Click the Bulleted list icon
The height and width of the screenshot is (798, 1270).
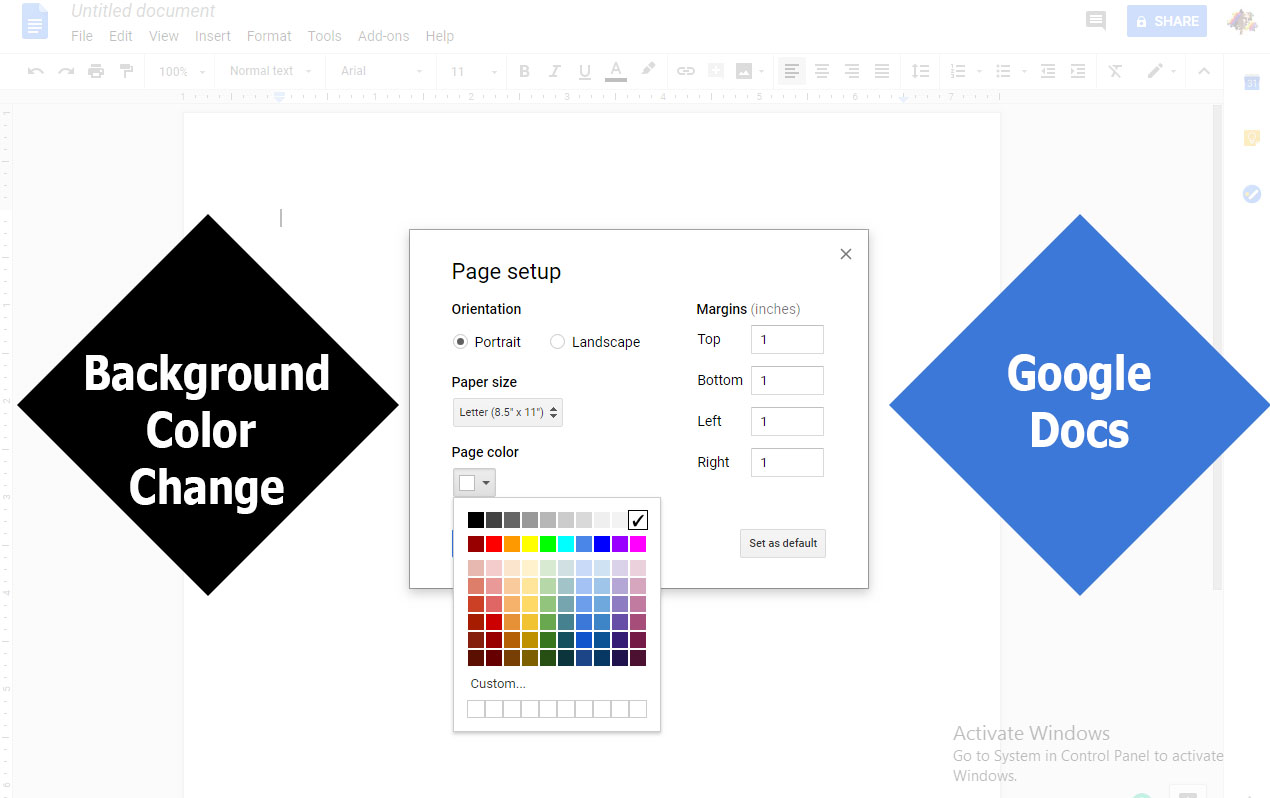coord(1003,71)
